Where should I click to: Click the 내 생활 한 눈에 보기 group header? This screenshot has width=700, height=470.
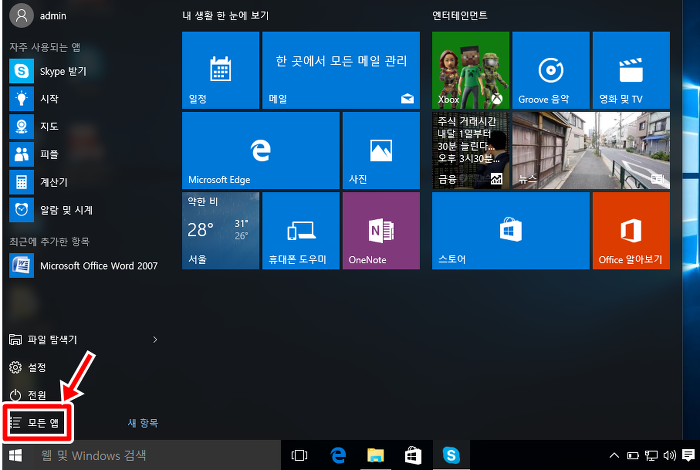225,15
